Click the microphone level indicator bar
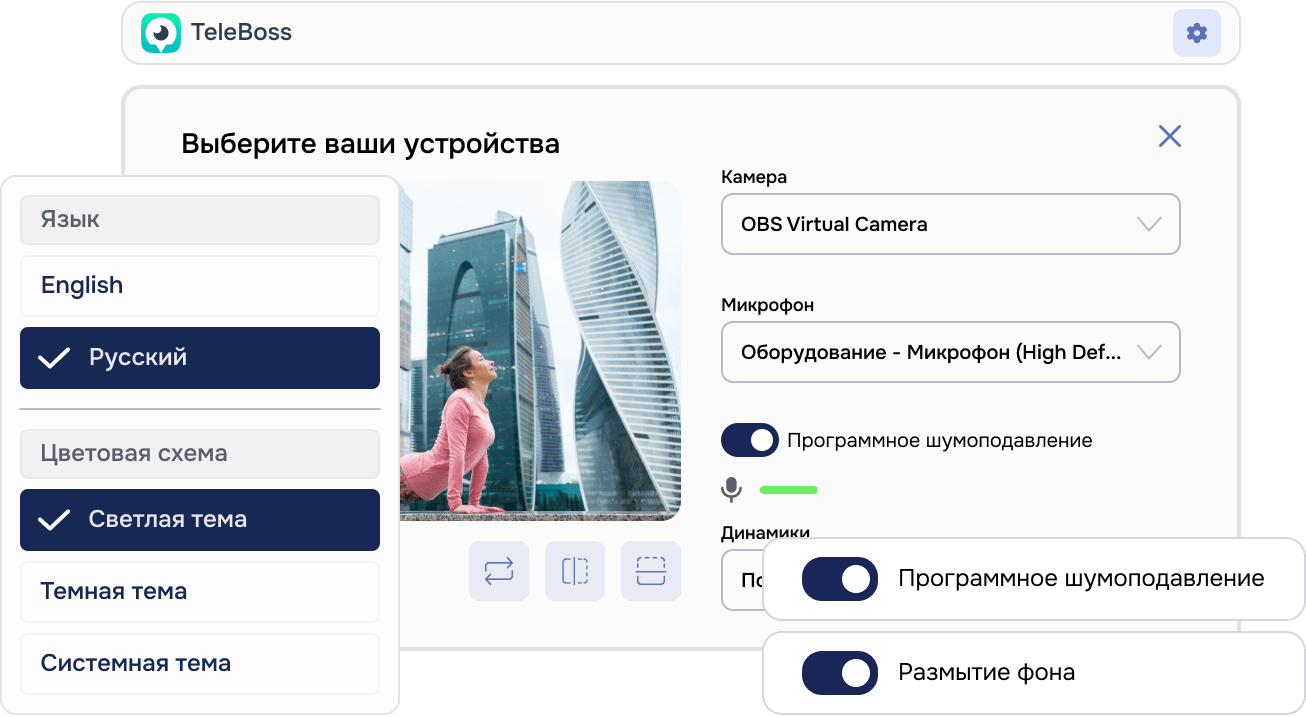Screen dimensions: 1306x717 [x=789, y=489]
